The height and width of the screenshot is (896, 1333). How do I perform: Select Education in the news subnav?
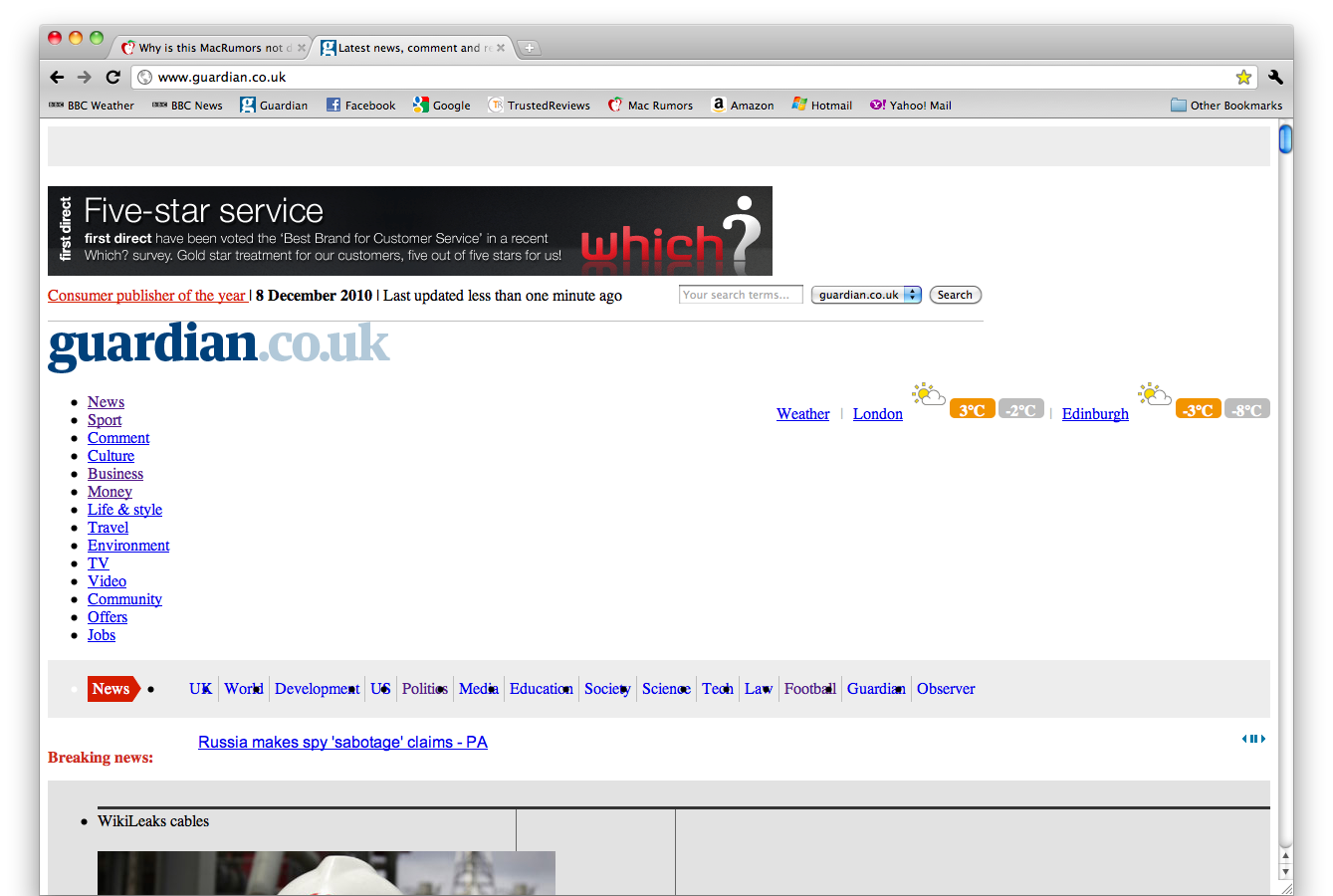(542, 689)
